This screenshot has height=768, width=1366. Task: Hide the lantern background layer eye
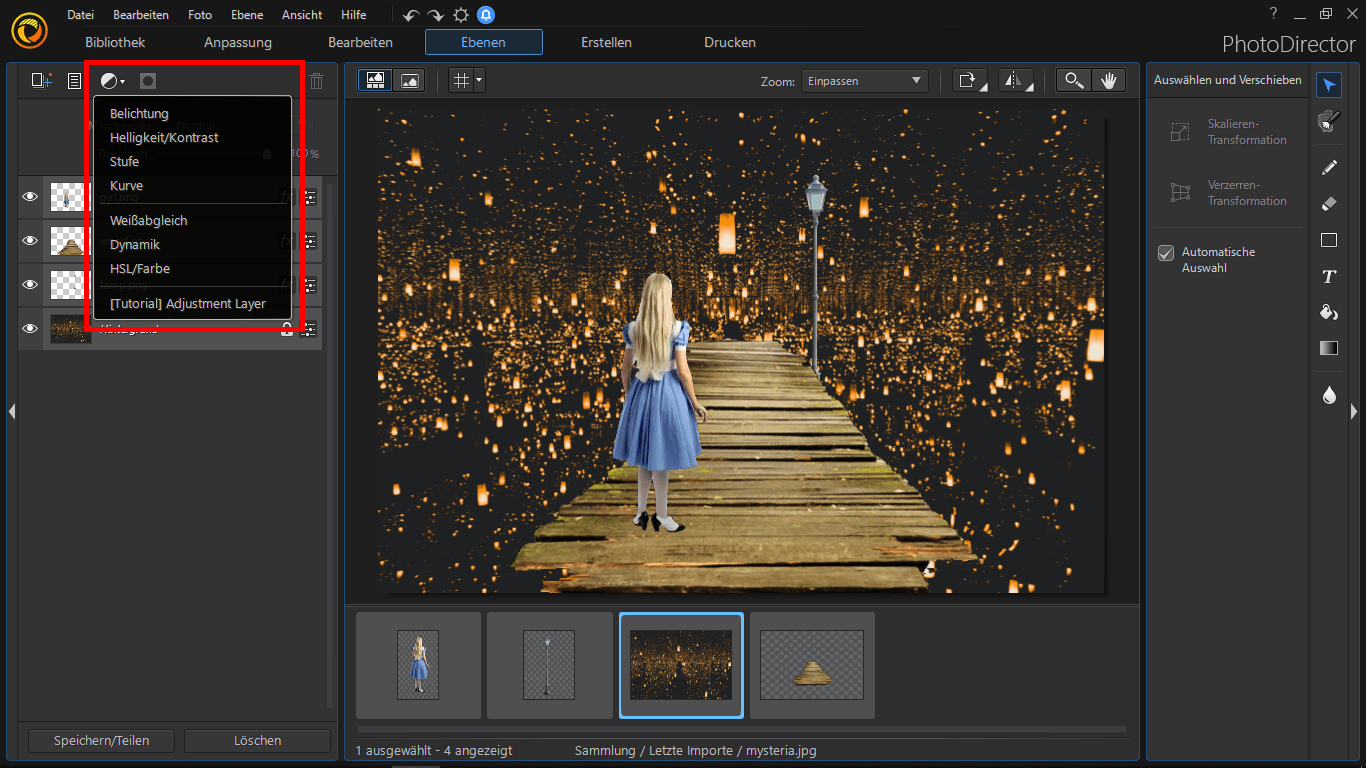[x=30, y=328]
